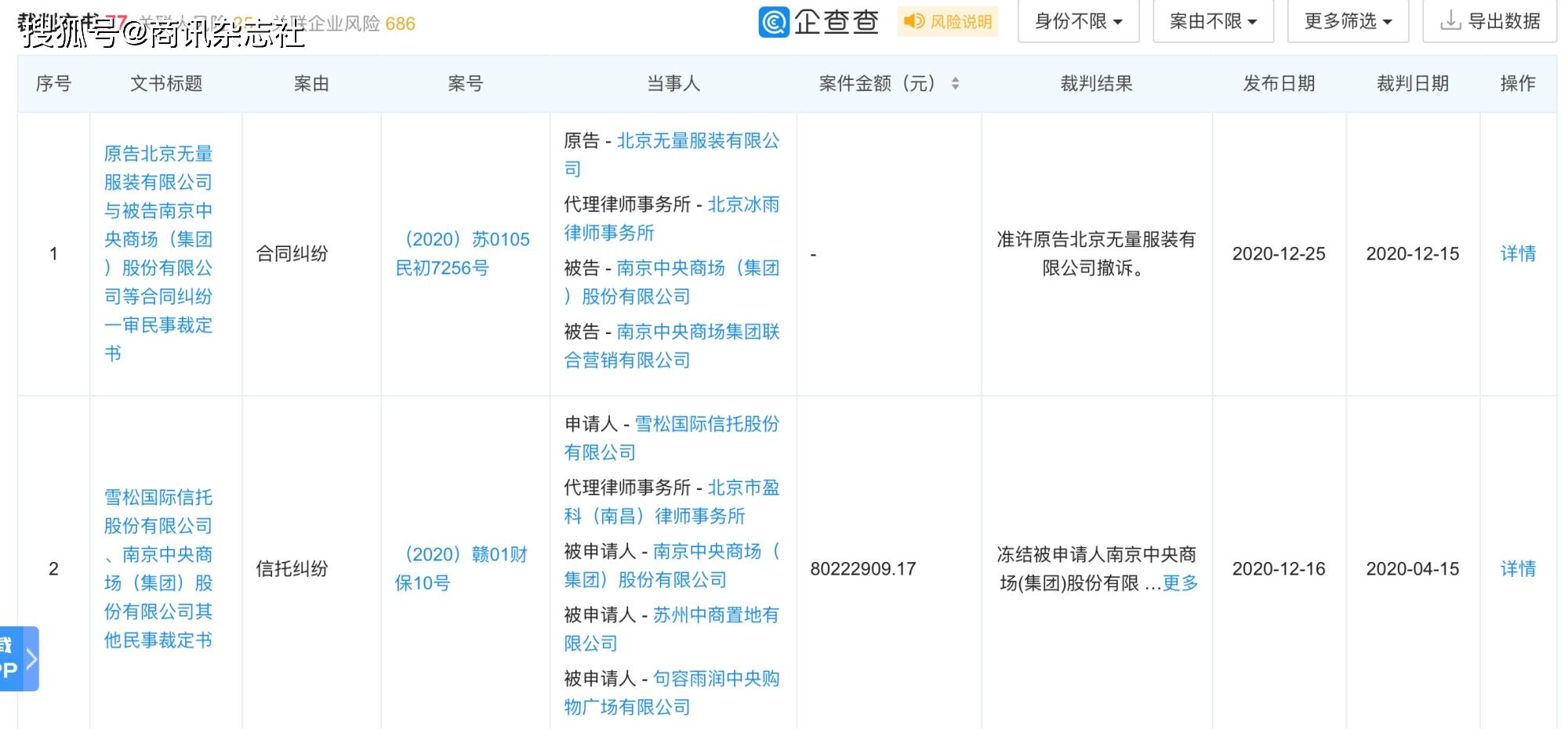Image resolution: width=1568 pixels, height=729 pixels.
Task: Click the 案号 column header
Action: pos(466,83)
